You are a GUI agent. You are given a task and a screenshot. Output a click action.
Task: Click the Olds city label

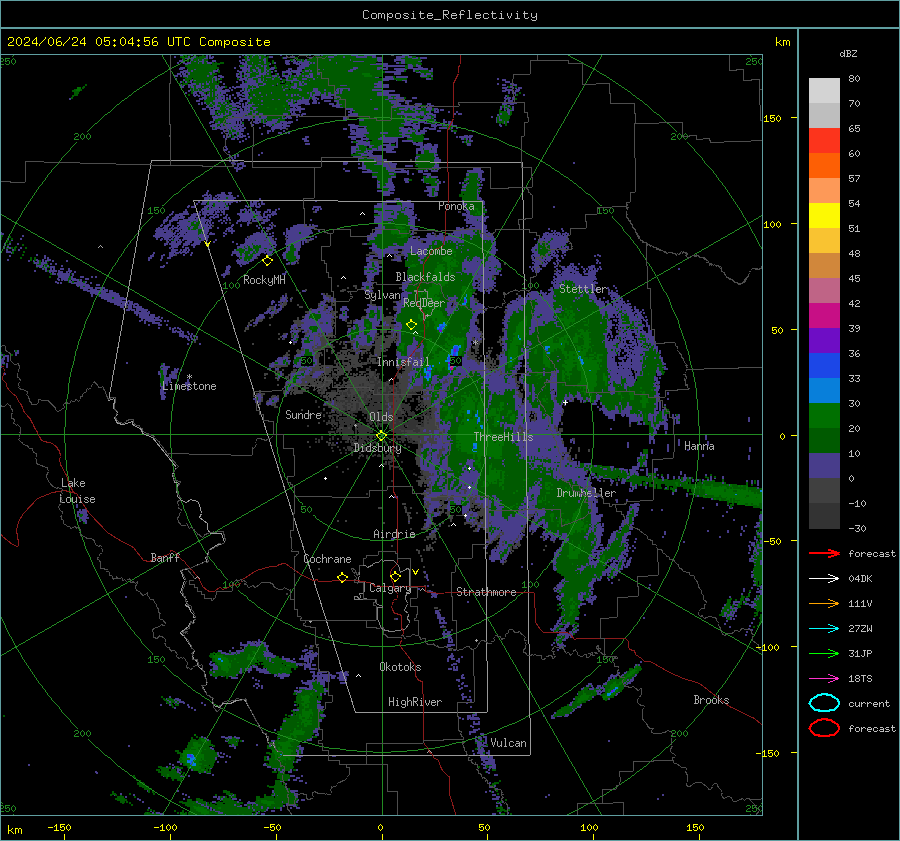click(381, 417)
